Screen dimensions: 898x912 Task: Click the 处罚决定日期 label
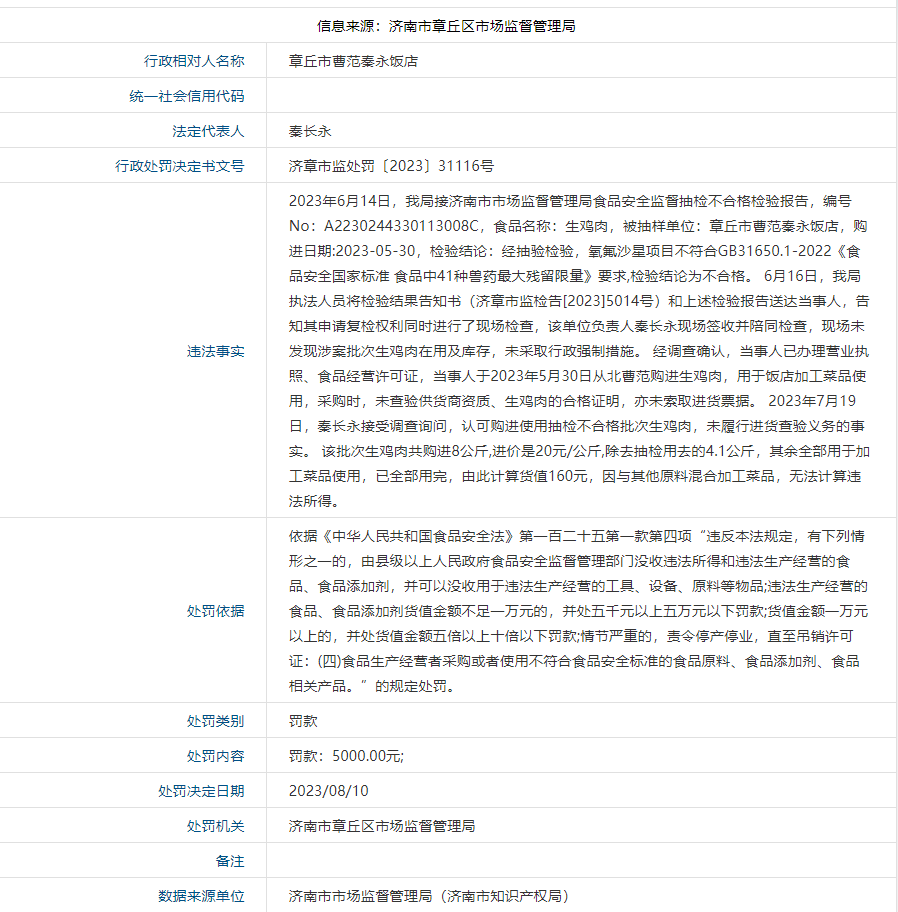coord(201,790)
